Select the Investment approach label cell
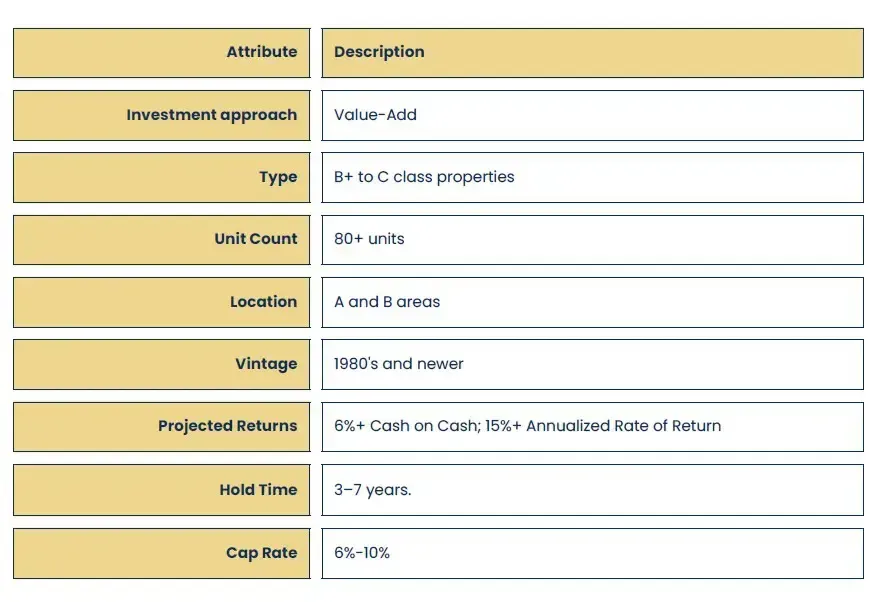This screenshot has width=891, height=602. [162, 115]
